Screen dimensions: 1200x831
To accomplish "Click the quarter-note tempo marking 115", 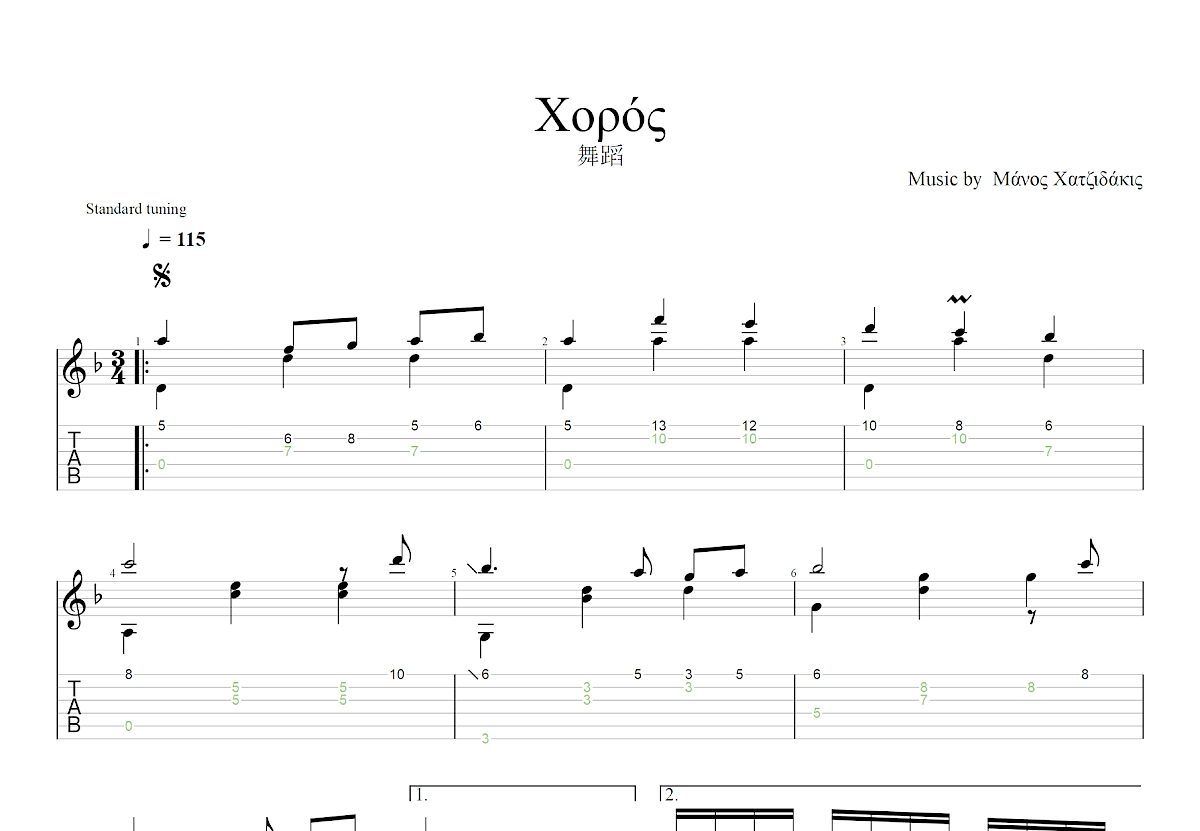I will [174, 239].
